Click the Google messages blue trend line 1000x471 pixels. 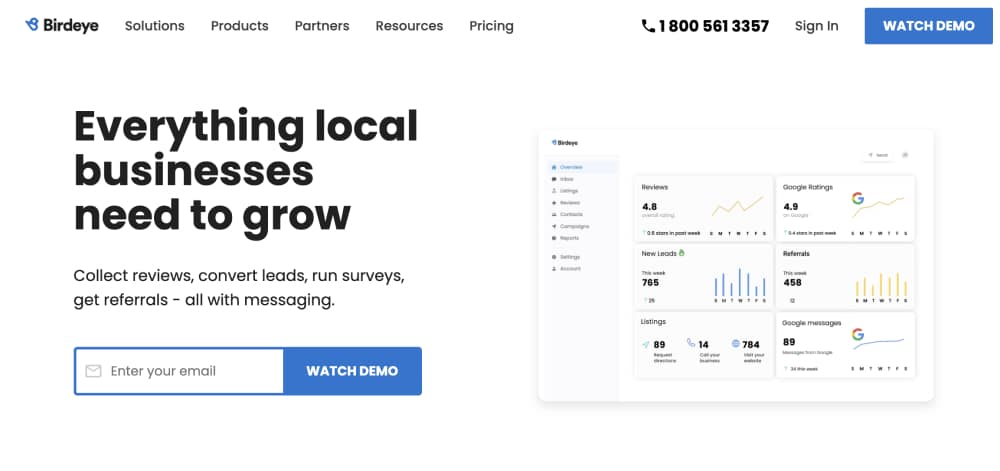[x=879, y=344]
